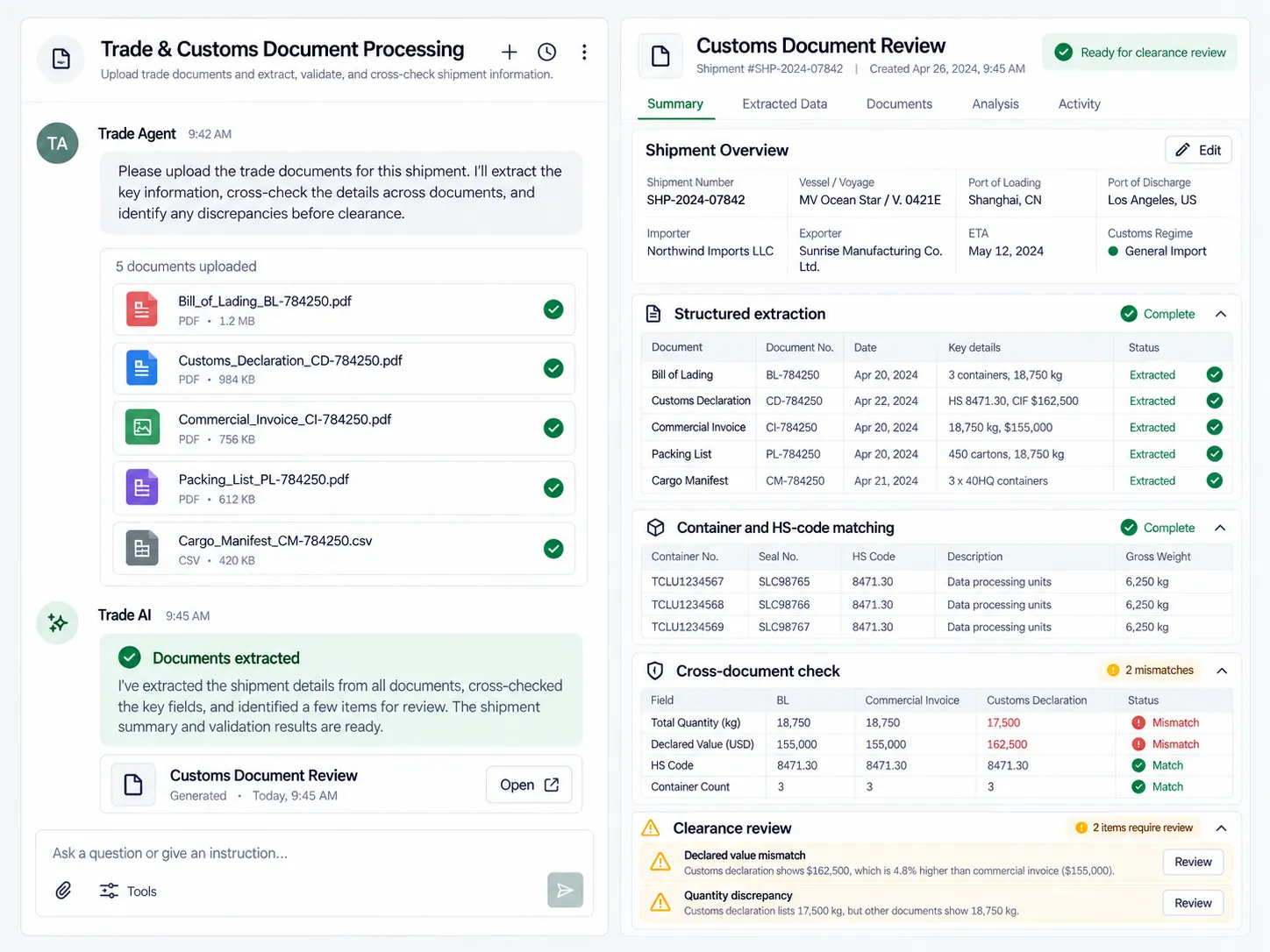
Task: Click the Bill_of_Lading red PDF file icon
Action: pyautogui.click(x=142, y=309)
